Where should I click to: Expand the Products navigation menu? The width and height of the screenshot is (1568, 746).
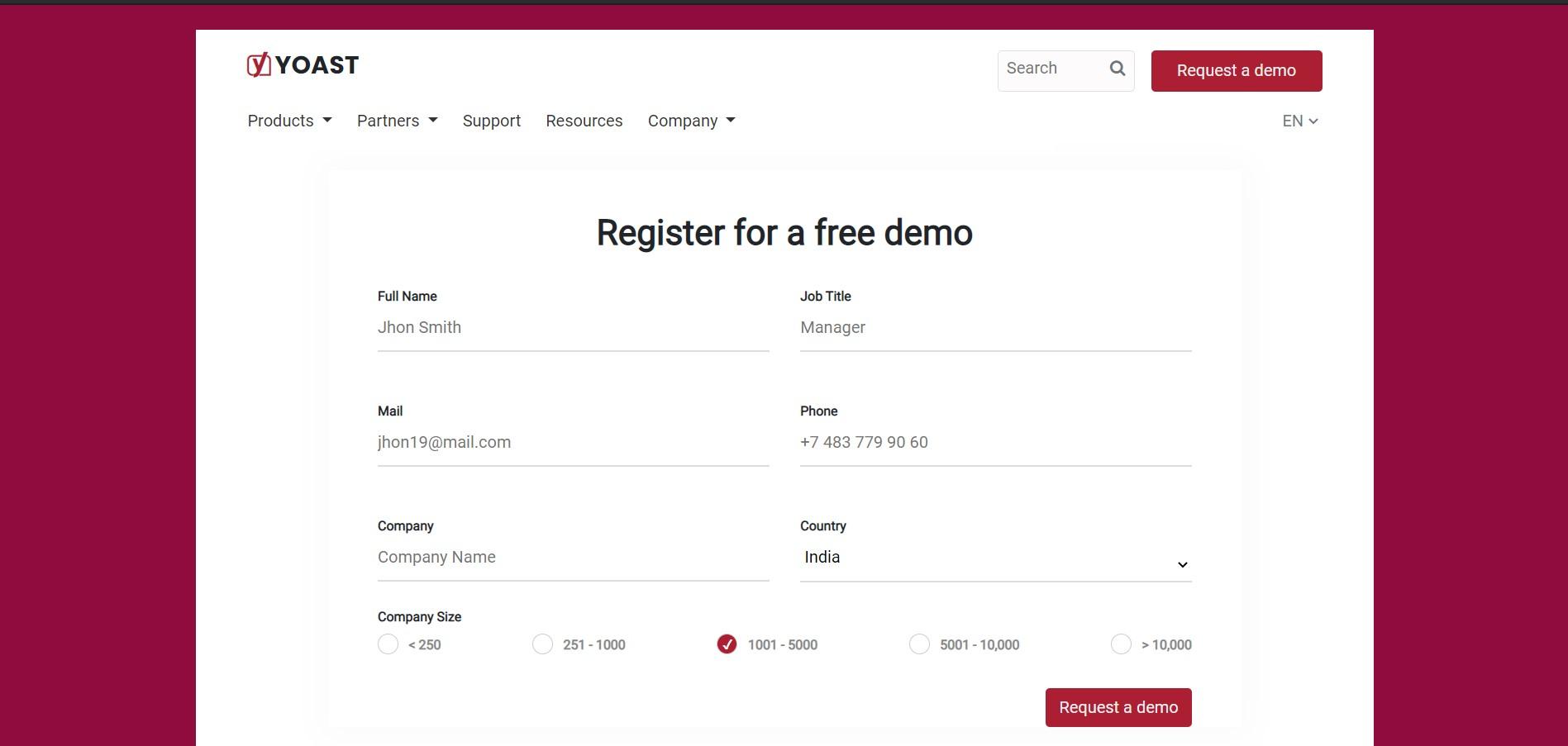point(280,120)
